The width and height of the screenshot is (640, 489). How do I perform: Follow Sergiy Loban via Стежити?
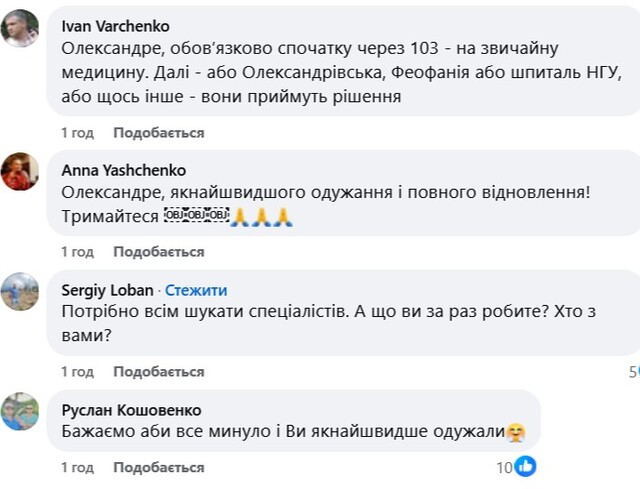[196, 290]
